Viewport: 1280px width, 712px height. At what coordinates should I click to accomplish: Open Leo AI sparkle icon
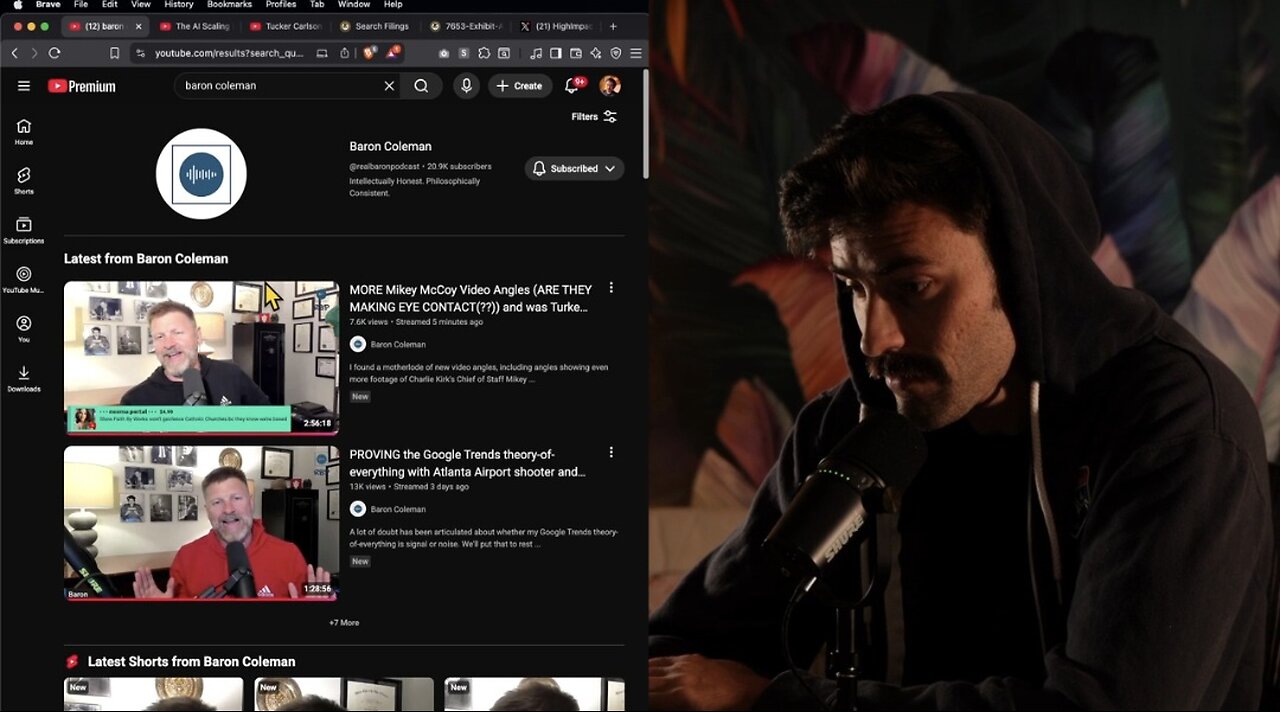(596, 53)
